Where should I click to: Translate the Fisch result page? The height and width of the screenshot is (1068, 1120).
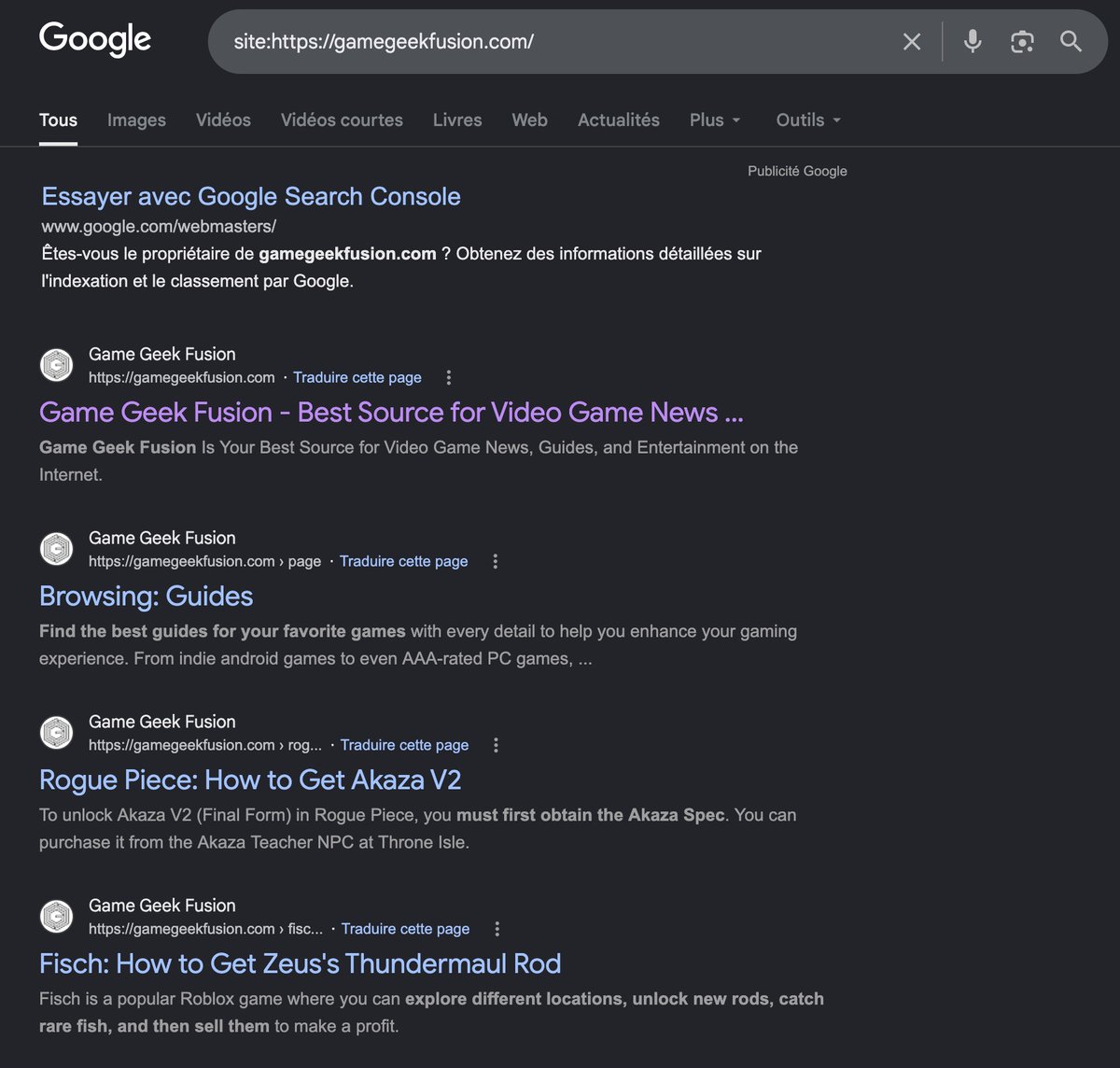406,929
